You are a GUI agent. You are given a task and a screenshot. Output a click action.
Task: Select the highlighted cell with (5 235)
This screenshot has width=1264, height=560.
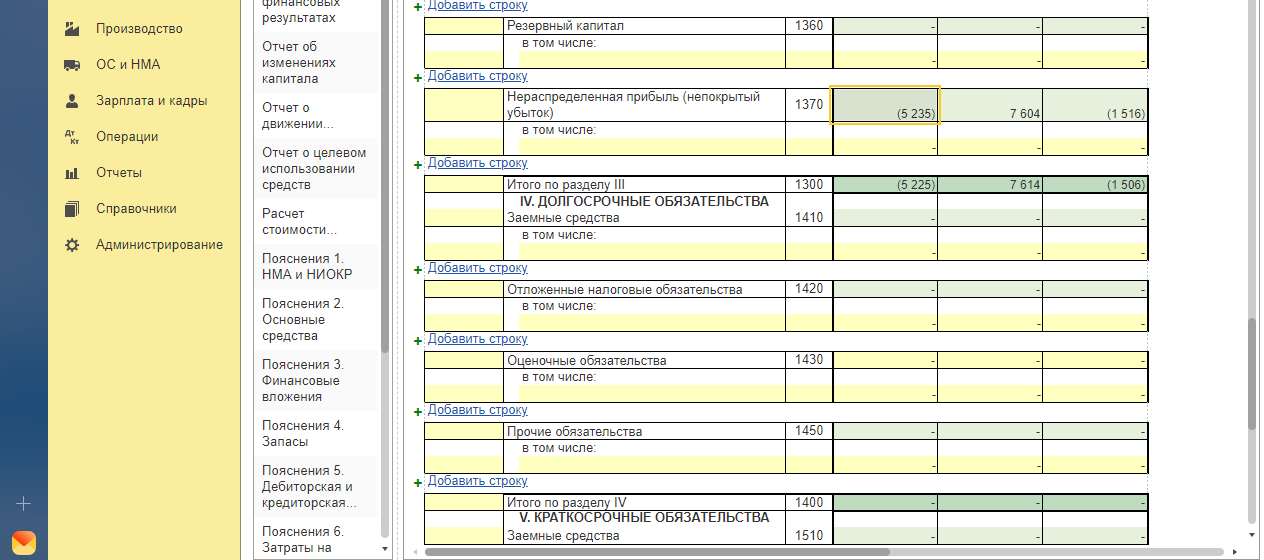click(x=885, y=105)
